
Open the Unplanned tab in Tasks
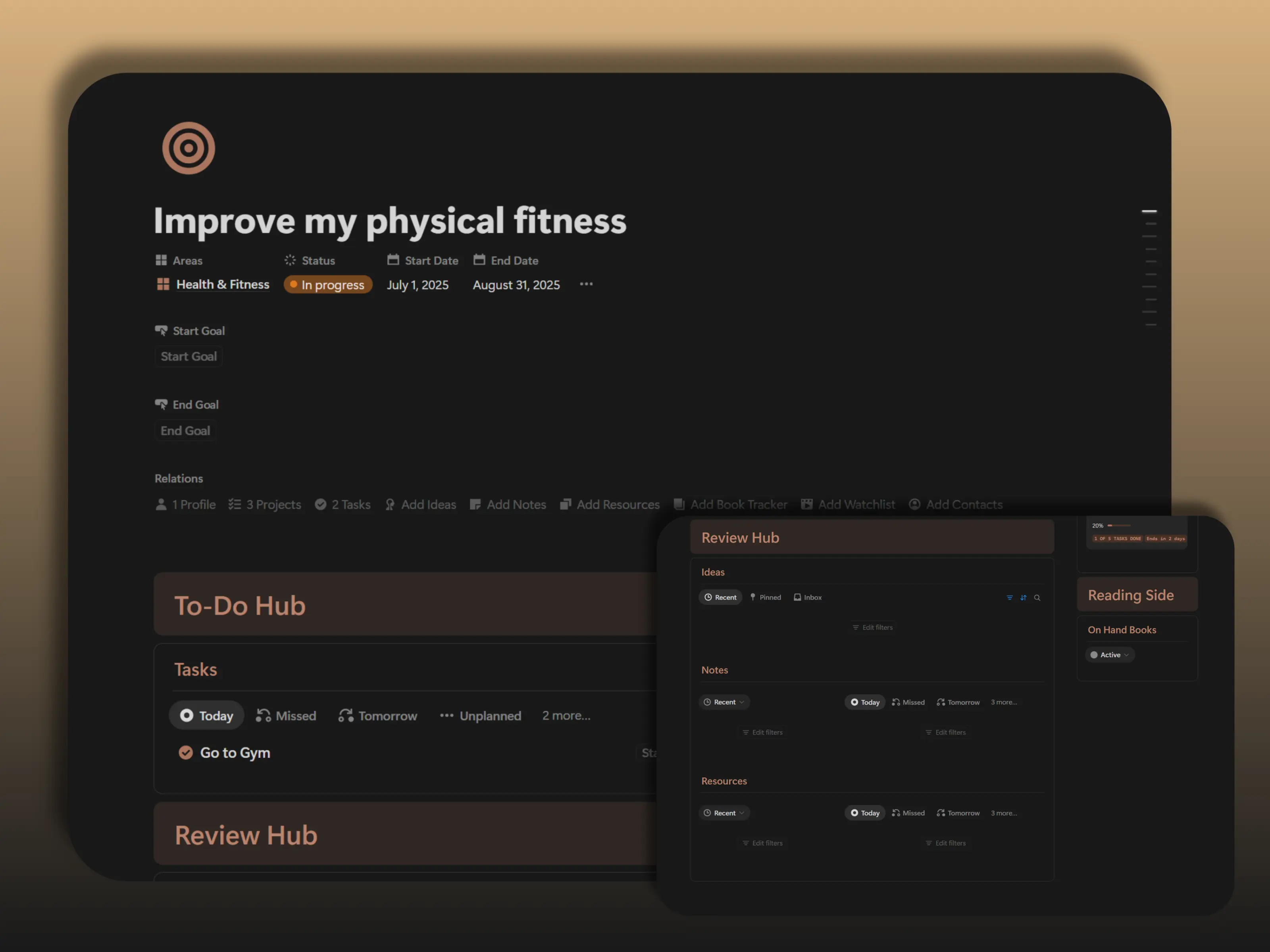481,716
